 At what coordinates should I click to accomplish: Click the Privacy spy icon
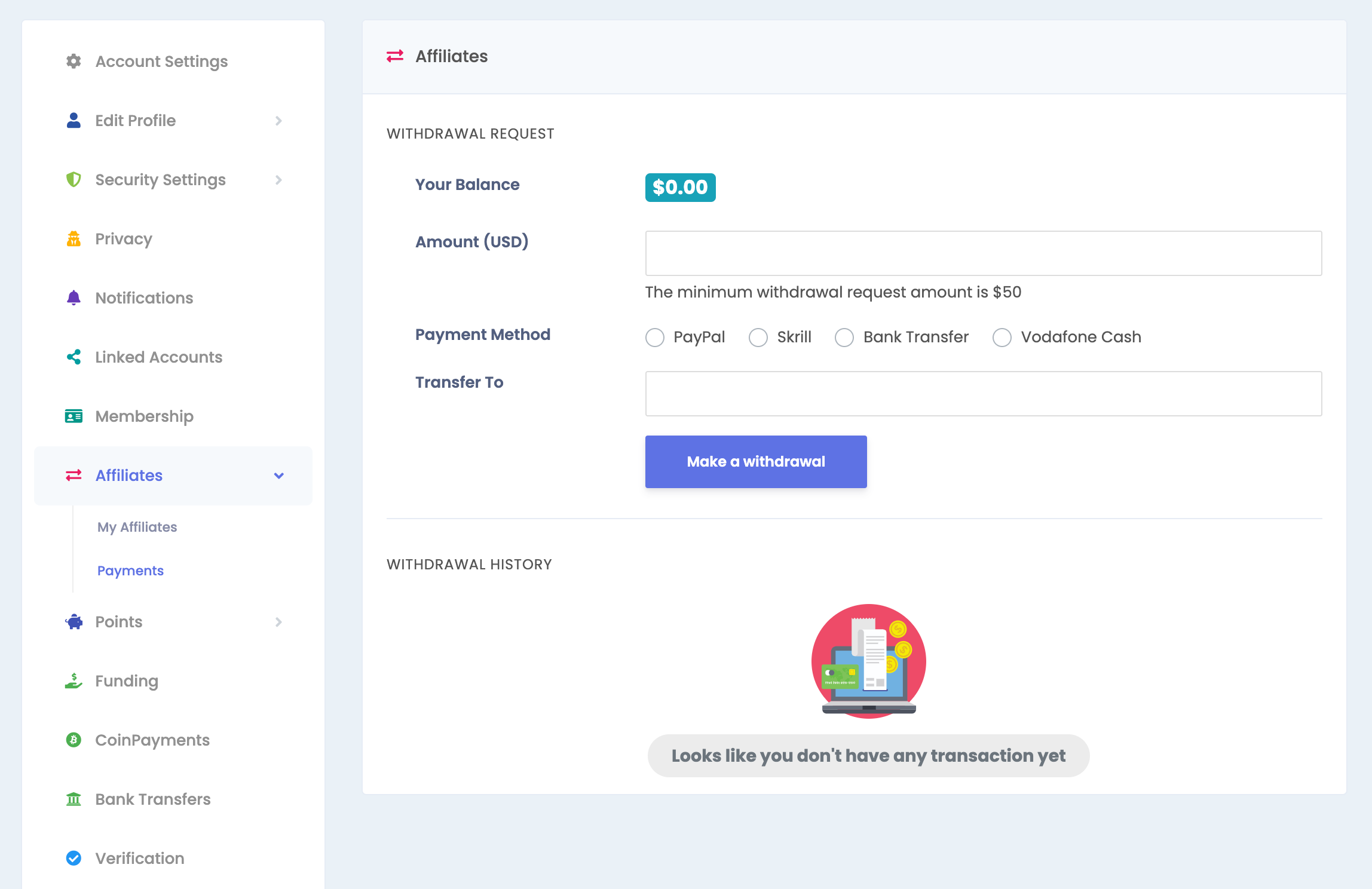tap(73, 239)
